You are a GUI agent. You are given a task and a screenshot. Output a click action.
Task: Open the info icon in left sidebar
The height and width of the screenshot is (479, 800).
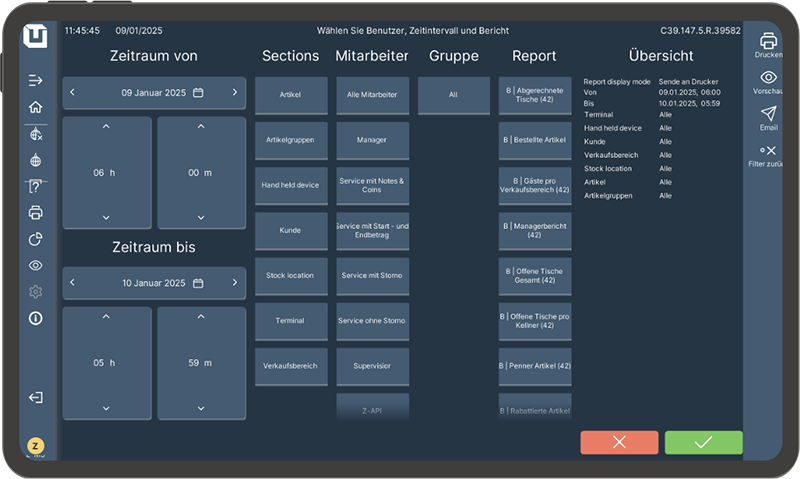coord(36,318)
